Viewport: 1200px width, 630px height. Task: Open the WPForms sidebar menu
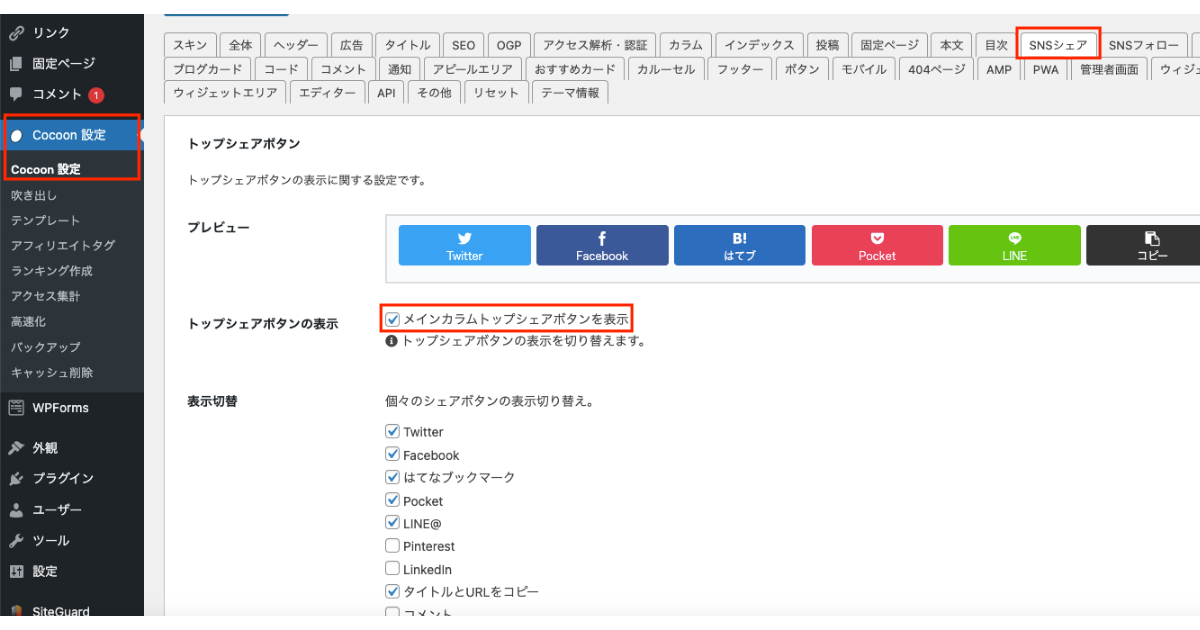60,408
